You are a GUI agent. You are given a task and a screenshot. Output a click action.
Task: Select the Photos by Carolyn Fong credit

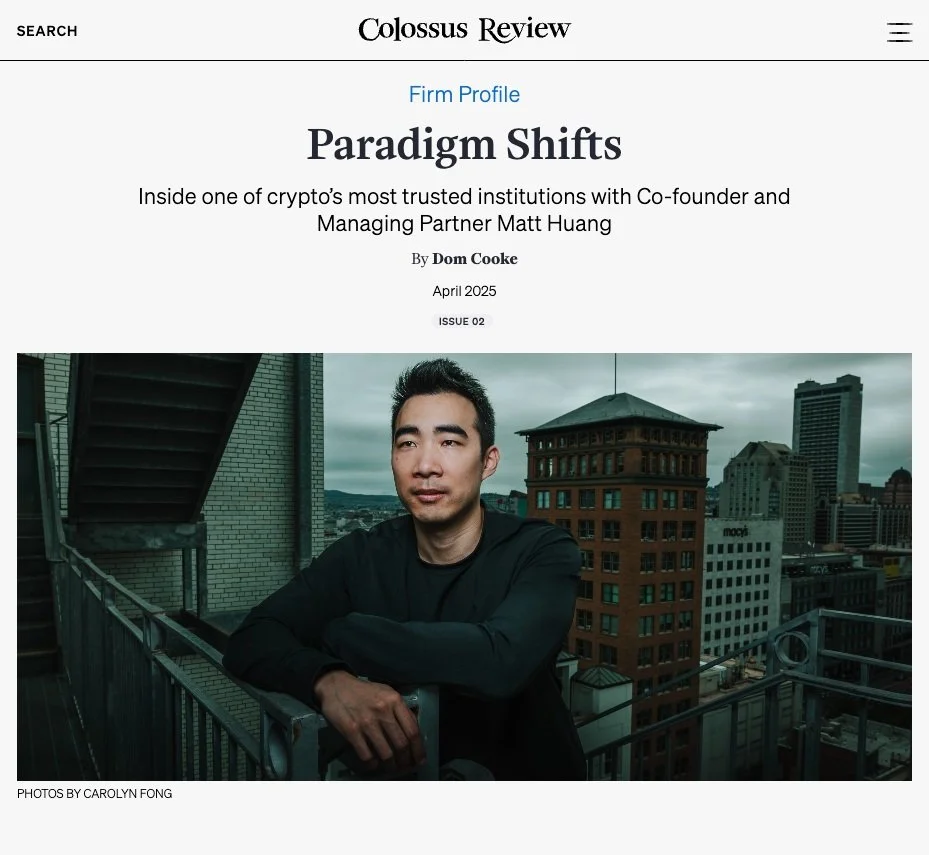pos(95,793)
